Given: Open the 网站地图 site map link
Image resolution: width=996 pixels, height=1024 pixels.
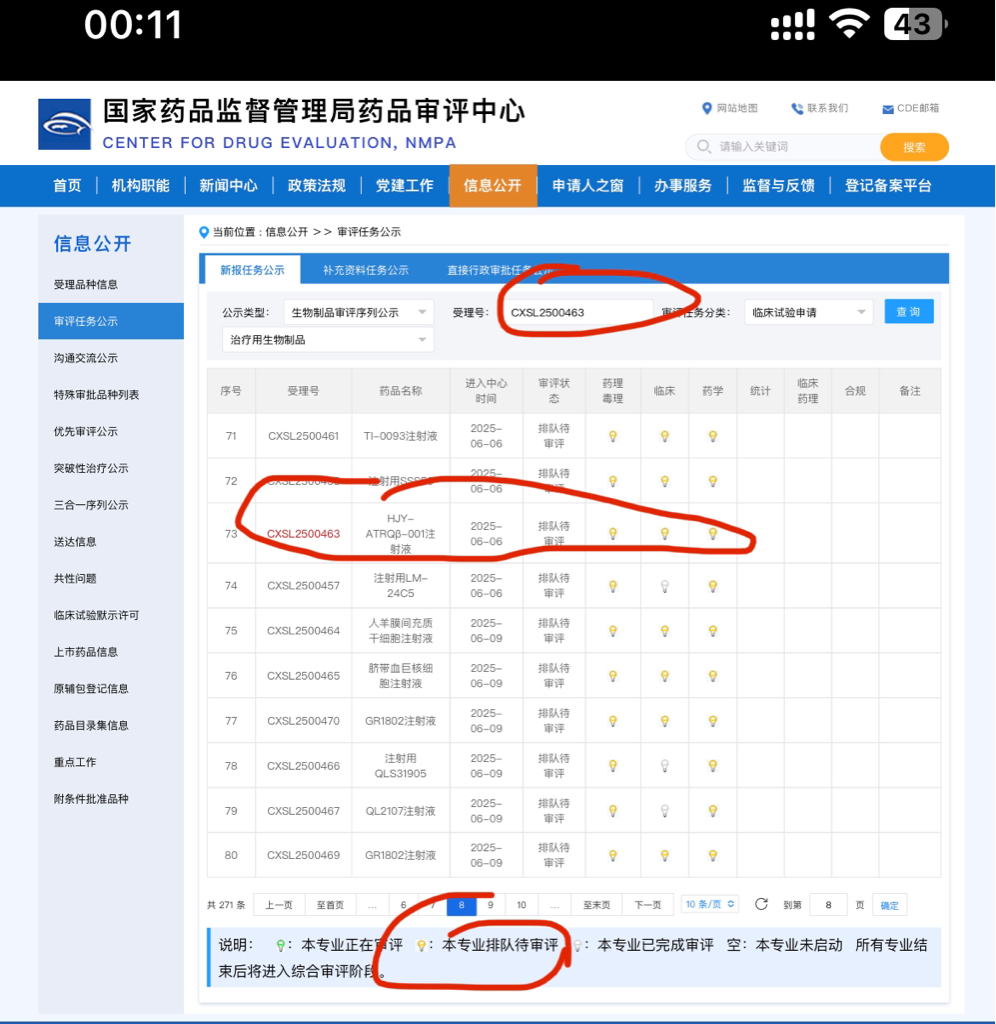Looking at the screenshot, I should pos(730,108).
